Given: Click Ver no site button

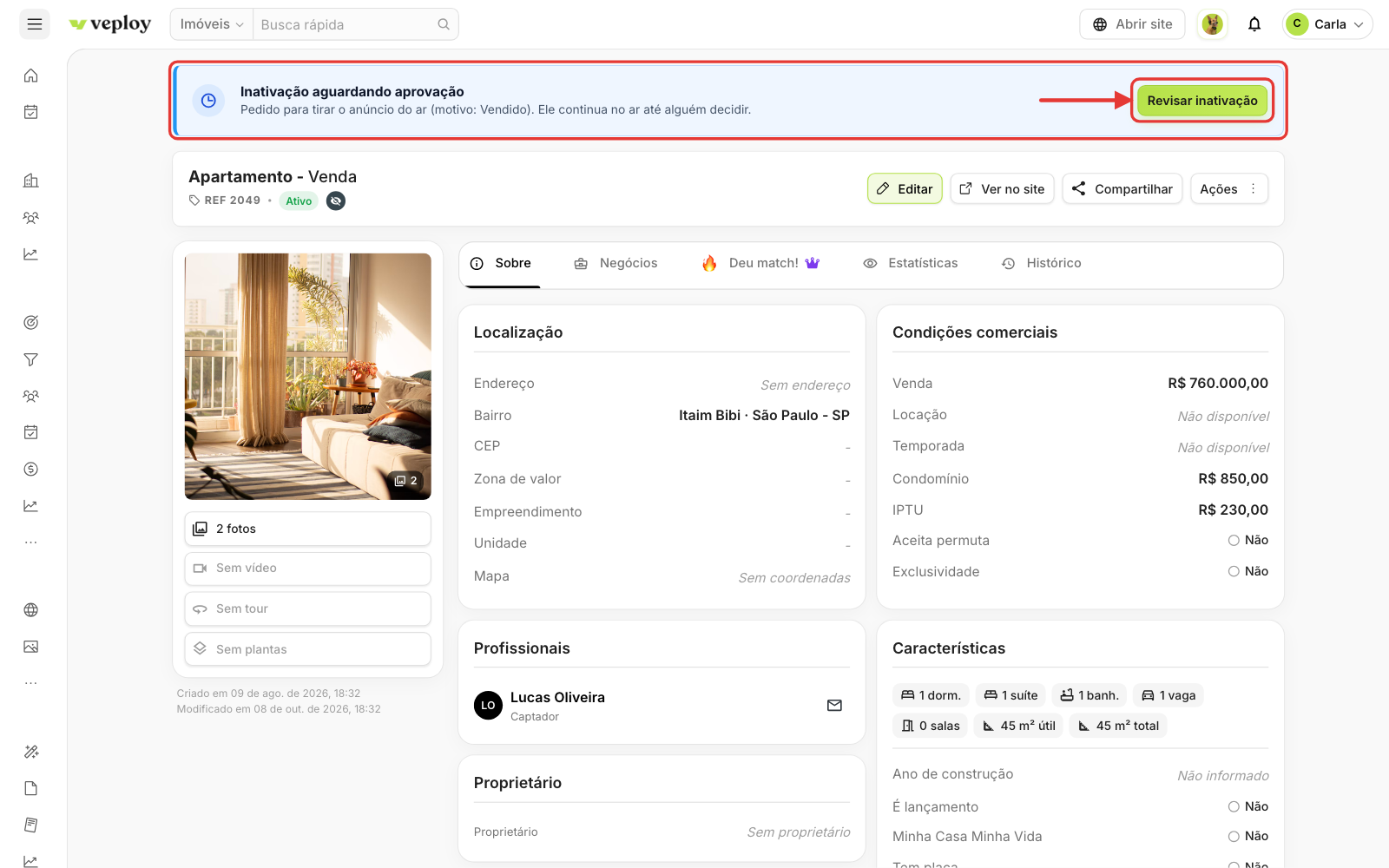Looking at the screenshot, I should pyautogui.click(x=1003, y=189).
